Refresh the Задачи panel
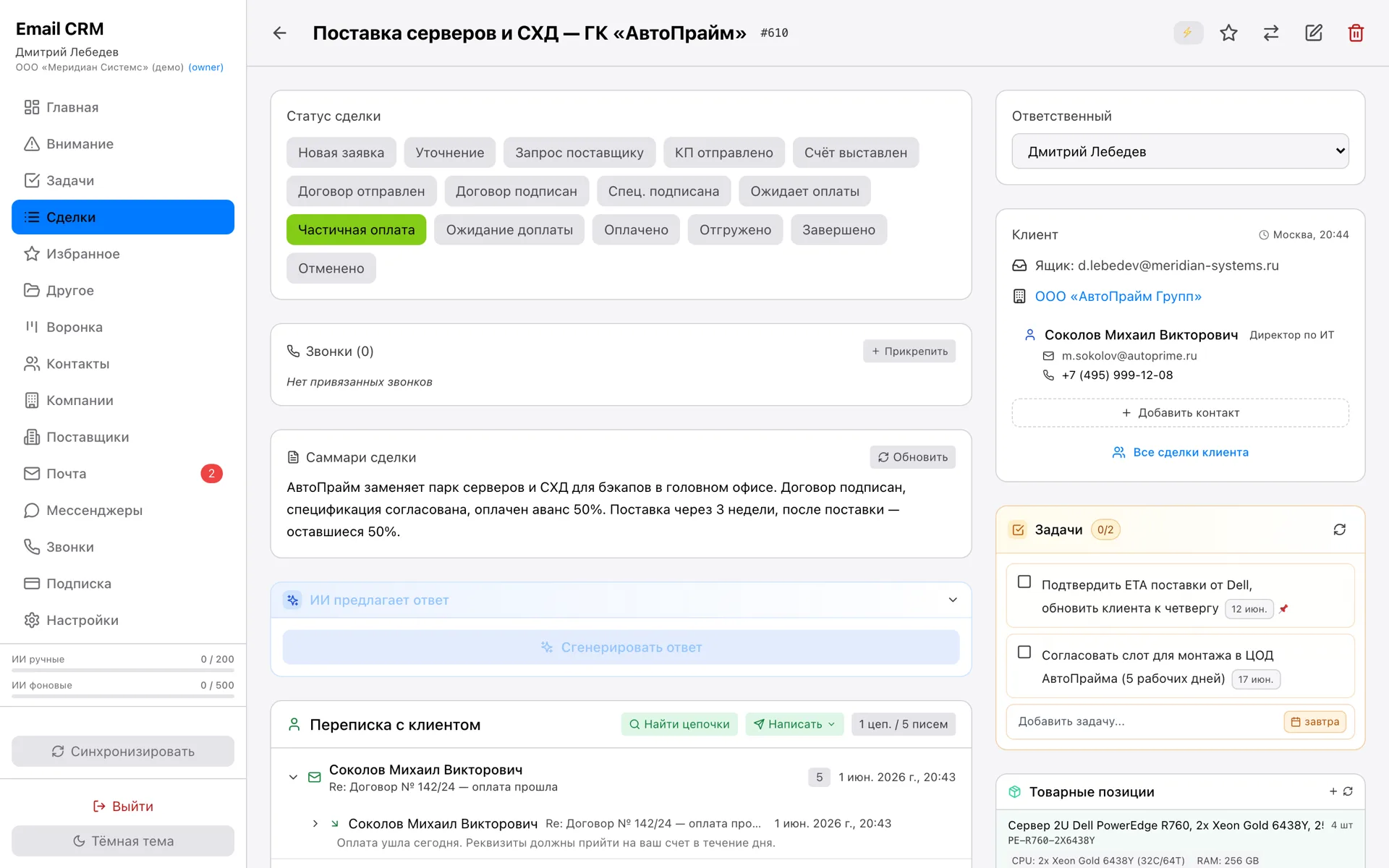Screen dimensions: 1389x868 tap(1340, 529)
